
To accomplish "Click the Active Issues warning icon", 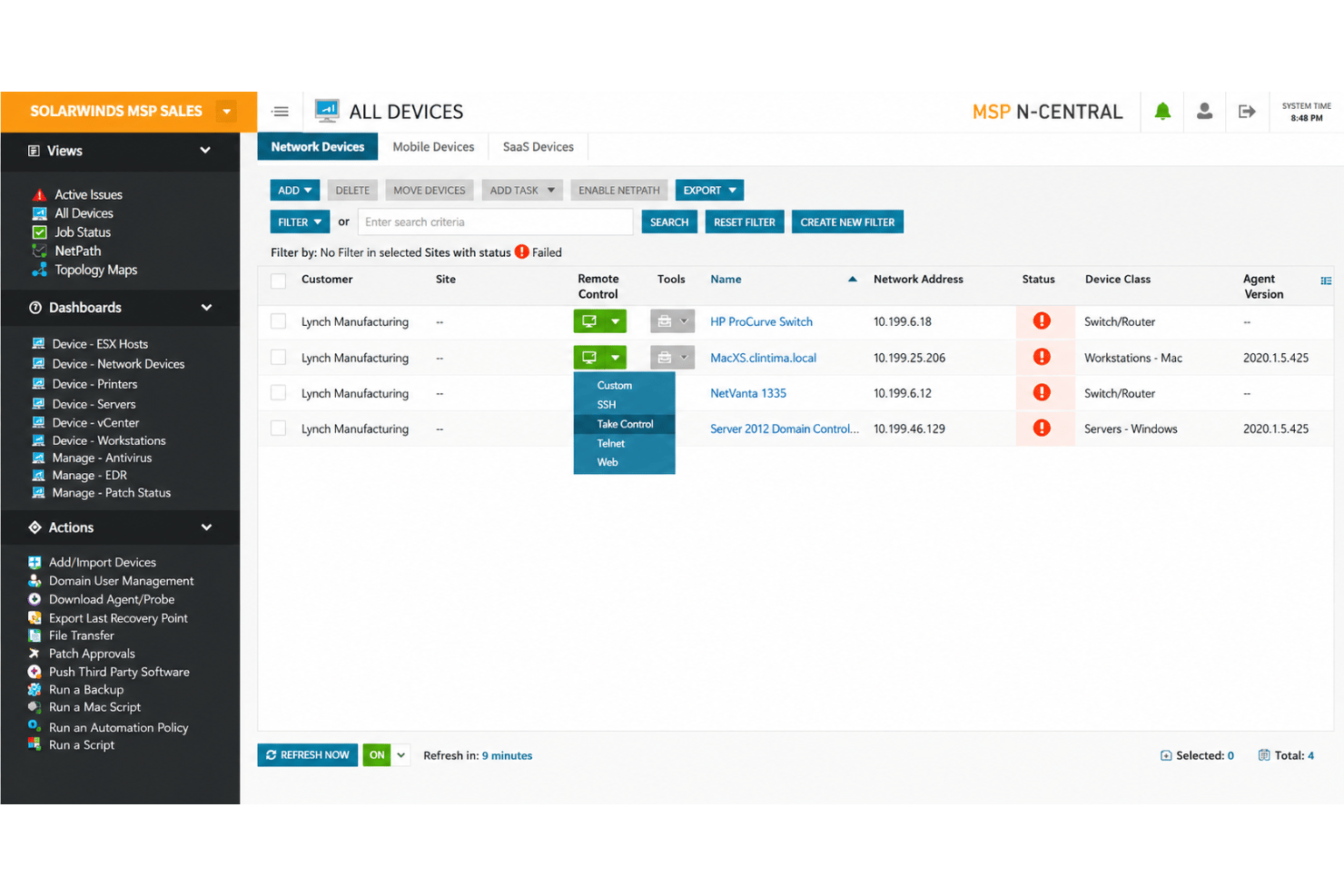I will (x=39, y=194).
